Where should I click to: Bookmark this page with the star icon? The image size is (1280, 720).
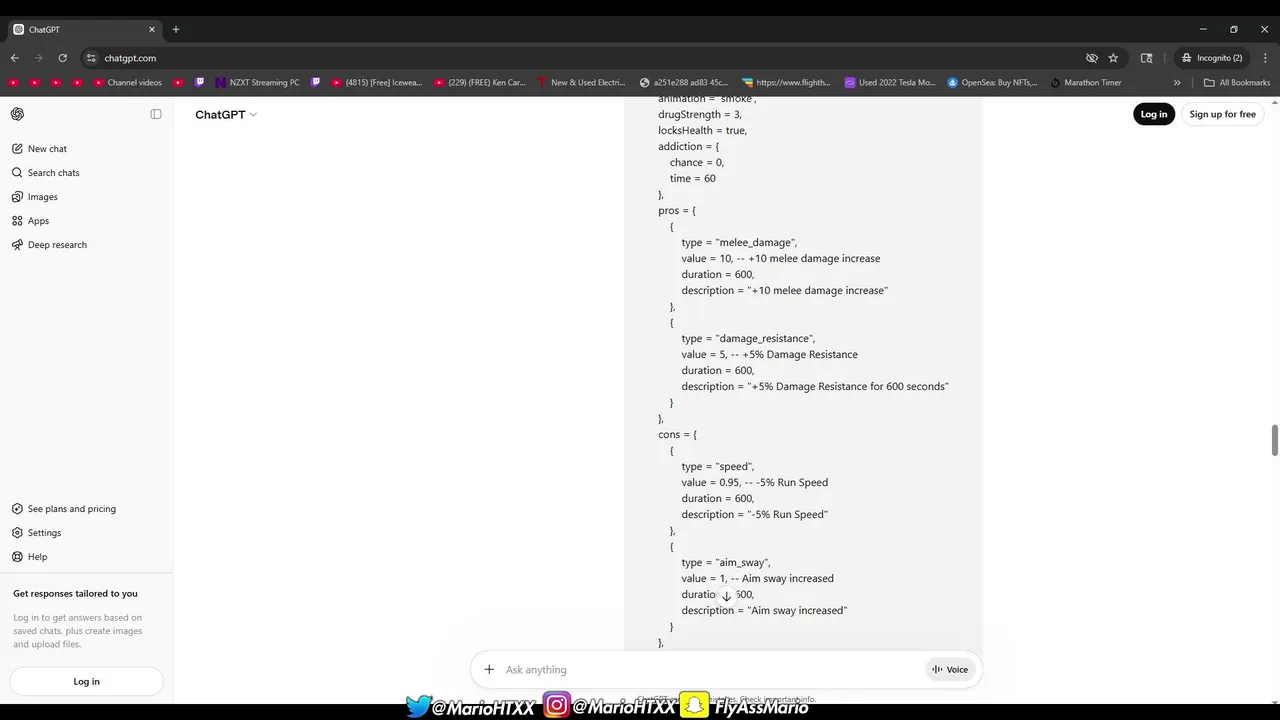(1113, 58)
